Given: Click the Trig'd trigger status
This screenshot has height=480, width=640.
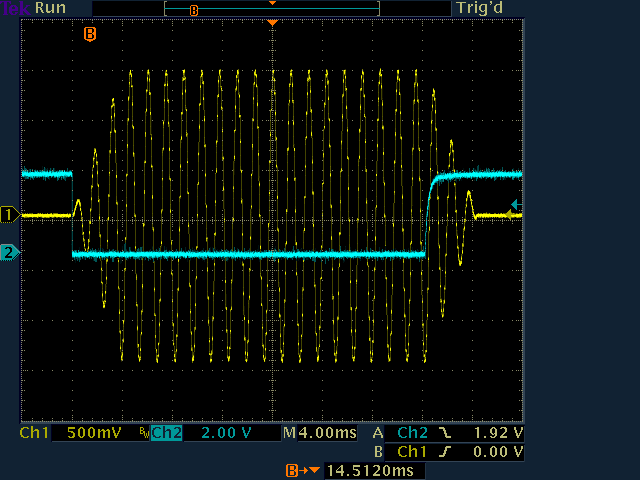Looking at the screenshot, I should coord(480,8).
